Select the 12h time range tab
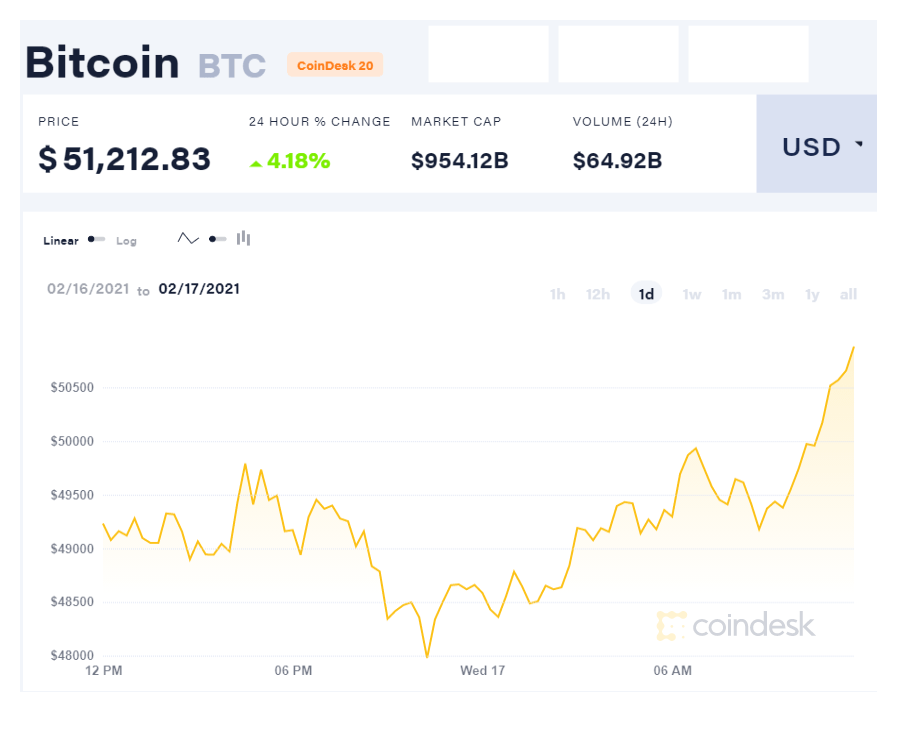Viewport: 897px width, 752px height. click(598, 294)
